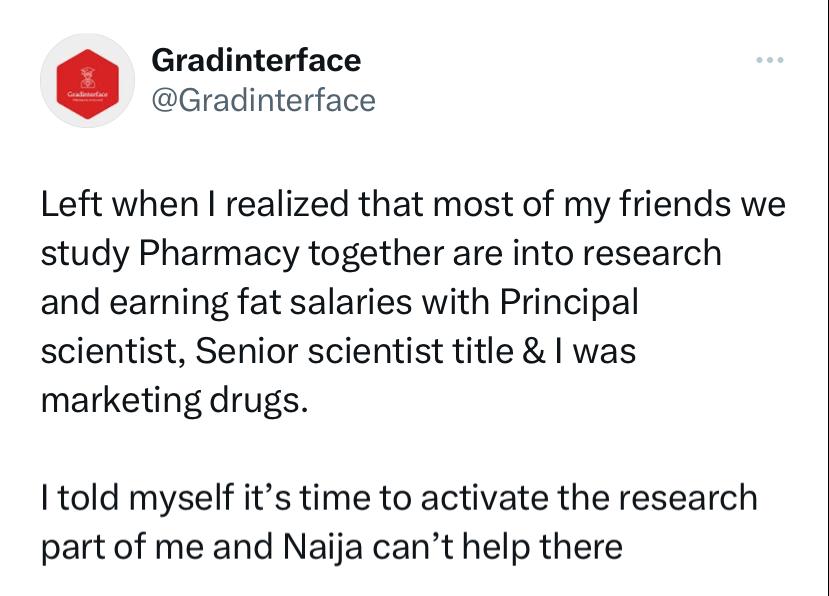Viewport: 829px width, 596px height.
Task: Open the @Gradinterface handle link
Action: (x=263, y=100)
